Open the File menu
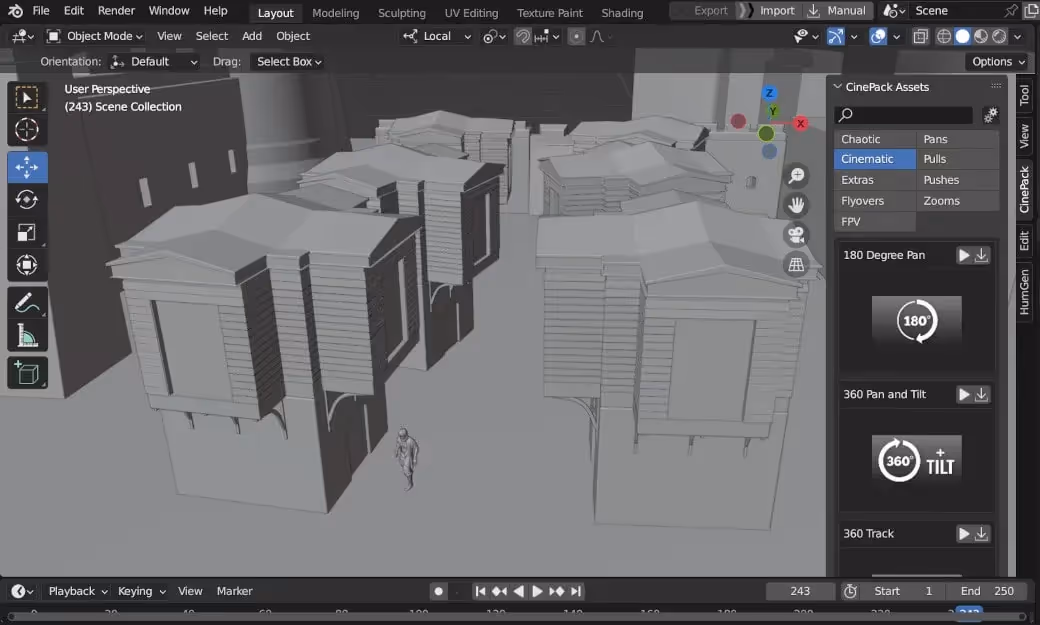 pos(41,11)
